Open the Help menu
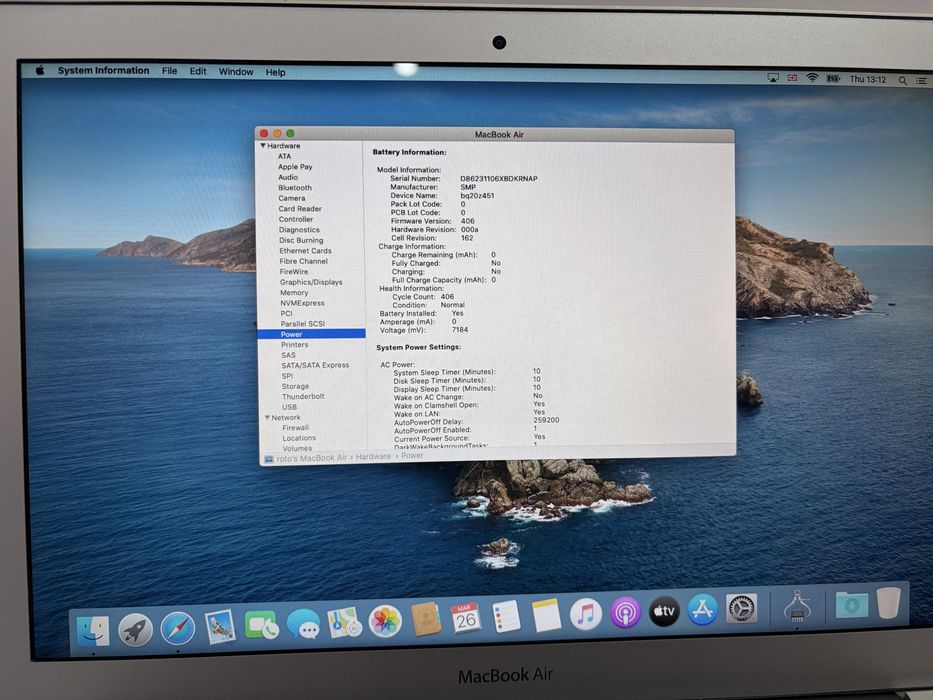 (275, 72)
